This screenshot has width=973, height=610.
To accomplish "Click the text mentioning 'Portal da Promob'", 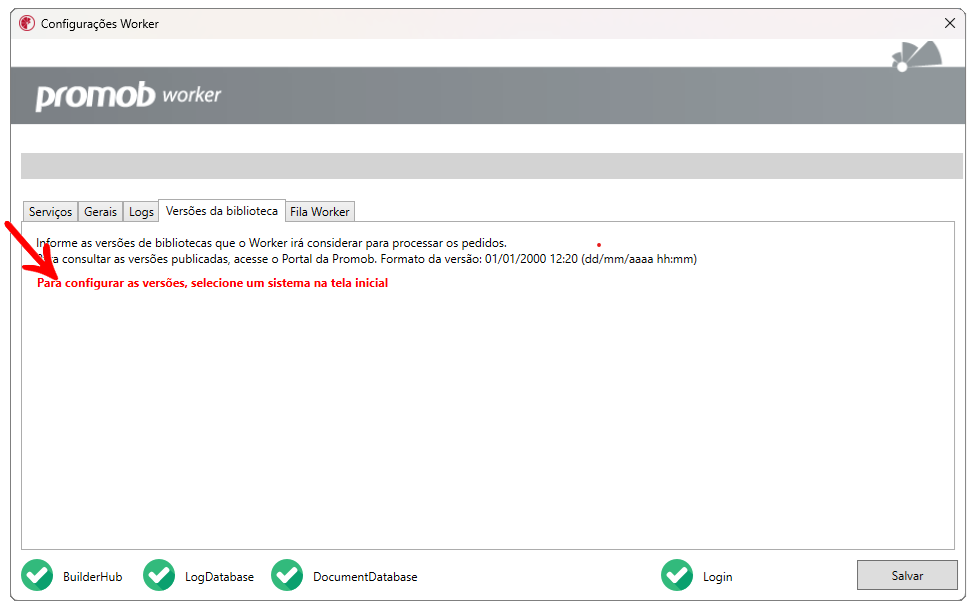I will [366, 259].
